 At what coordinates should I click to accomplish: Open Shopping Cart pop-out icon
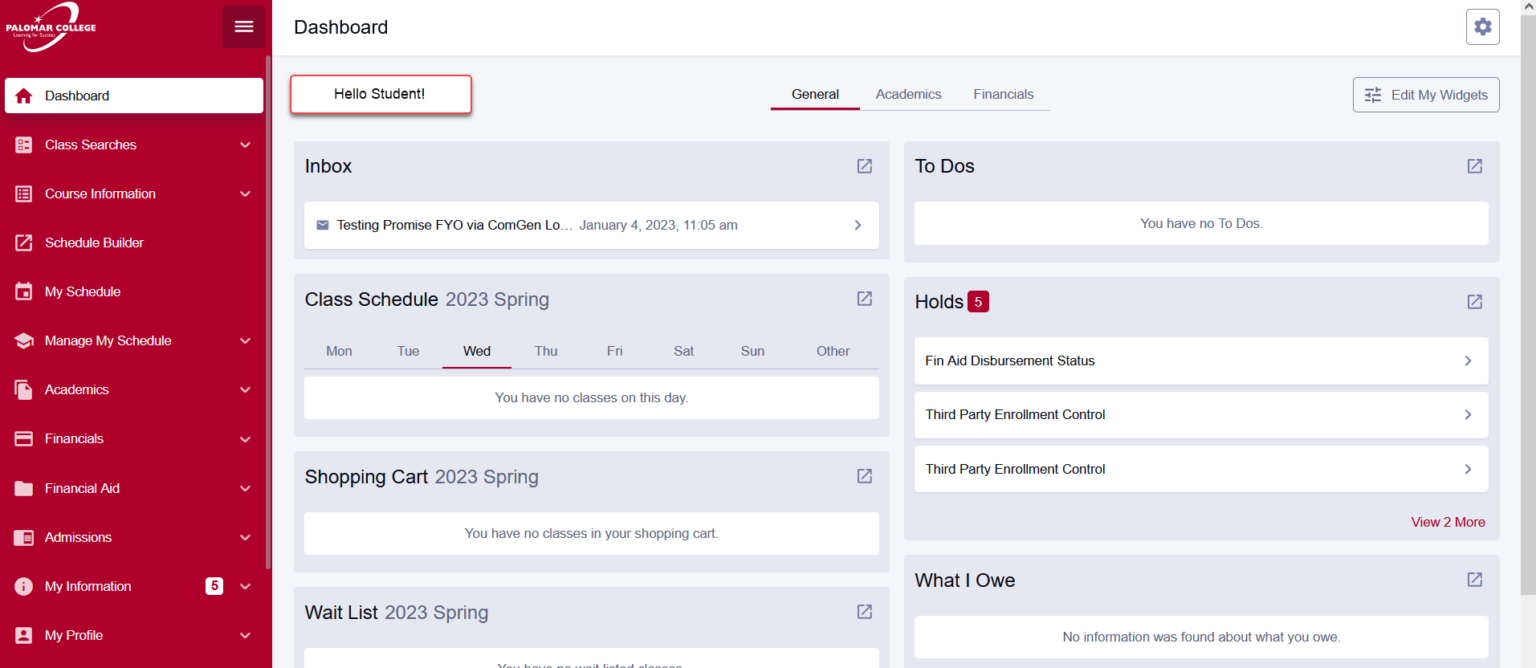864,476
